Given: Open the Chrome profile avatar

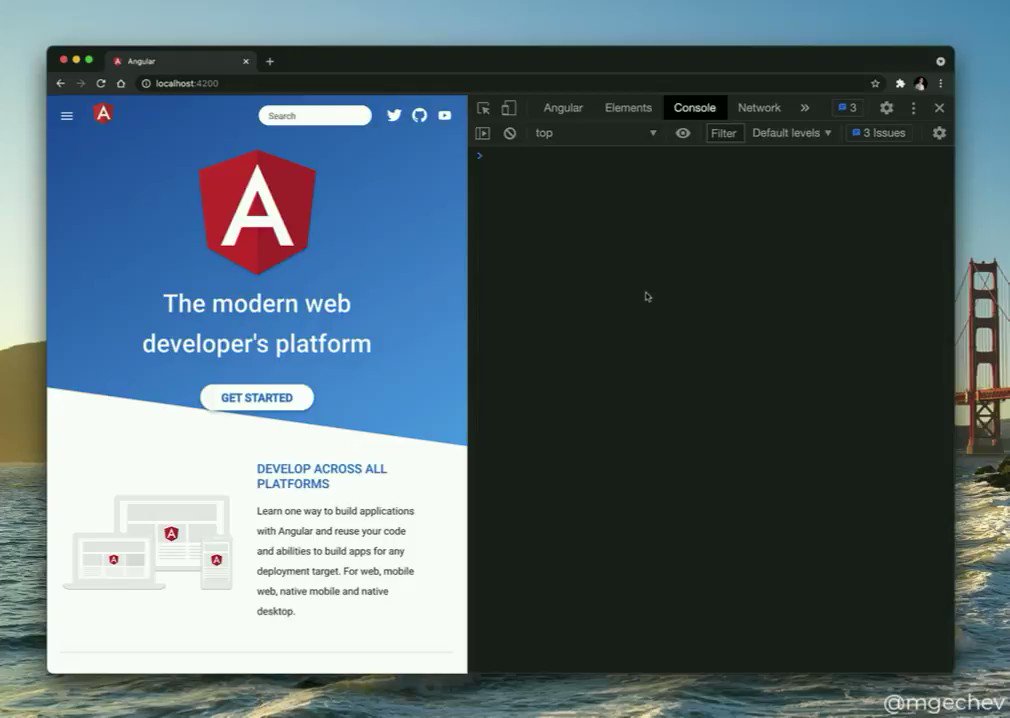Looking at the screenshot, I should (x=920, y=83).
